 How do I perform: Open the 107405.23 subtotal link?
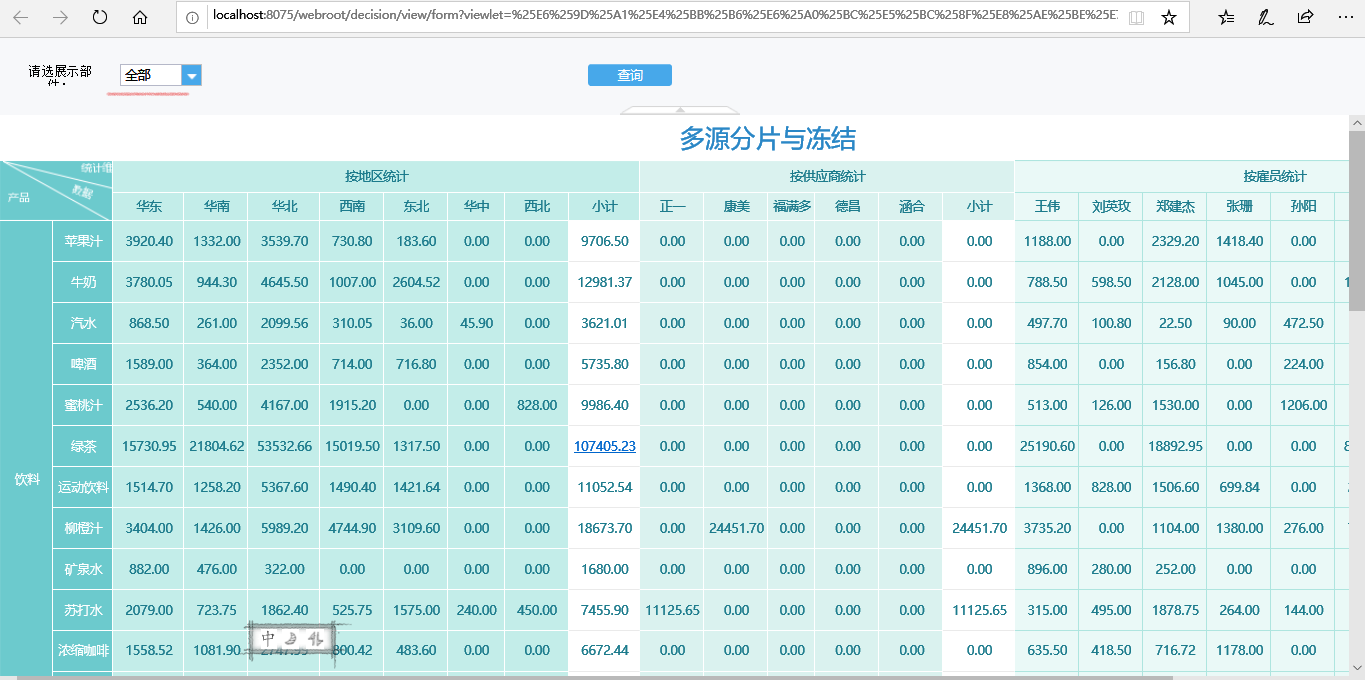(605, 446)
